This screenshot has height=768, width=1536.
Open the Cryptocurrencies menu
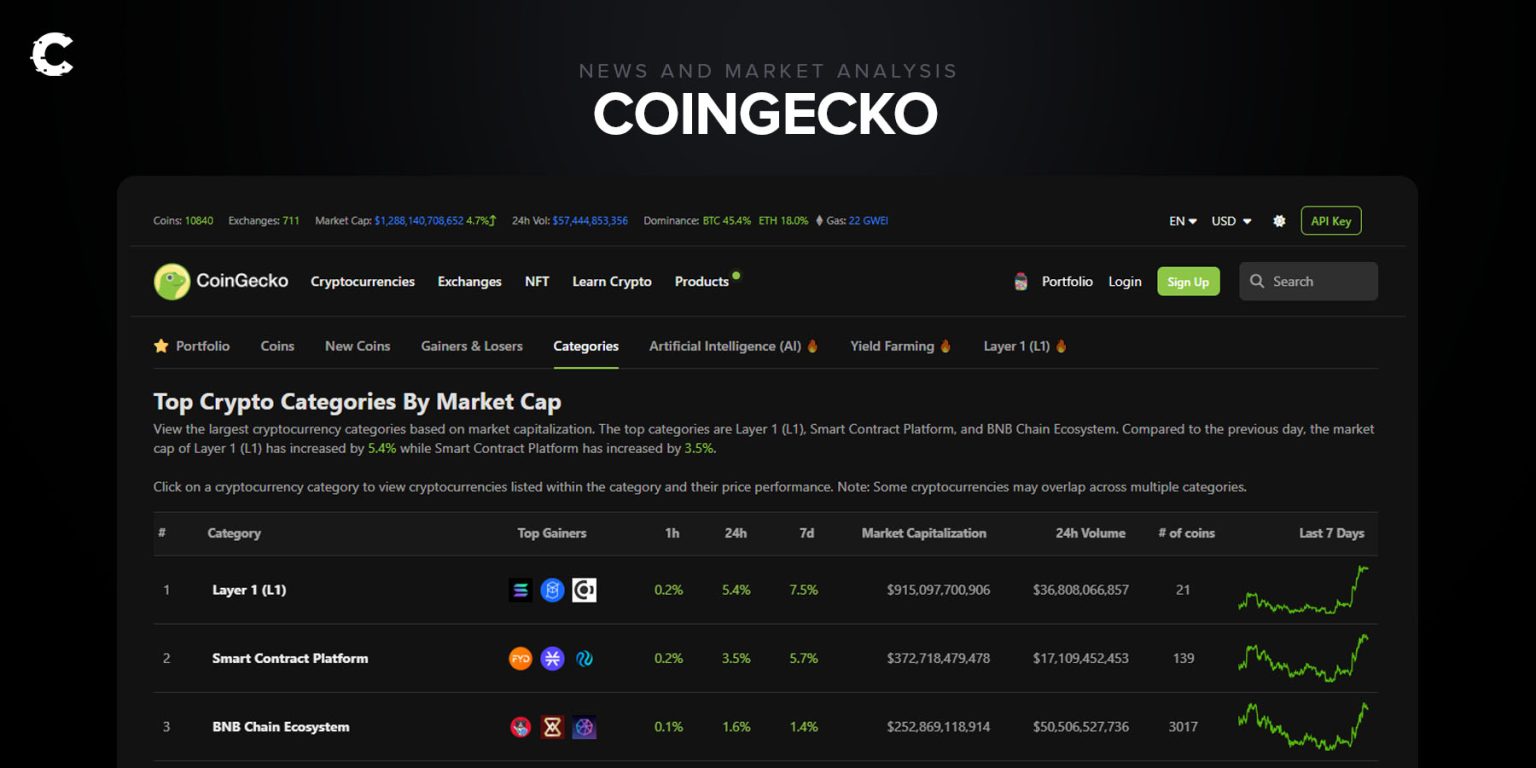point(362,282)
